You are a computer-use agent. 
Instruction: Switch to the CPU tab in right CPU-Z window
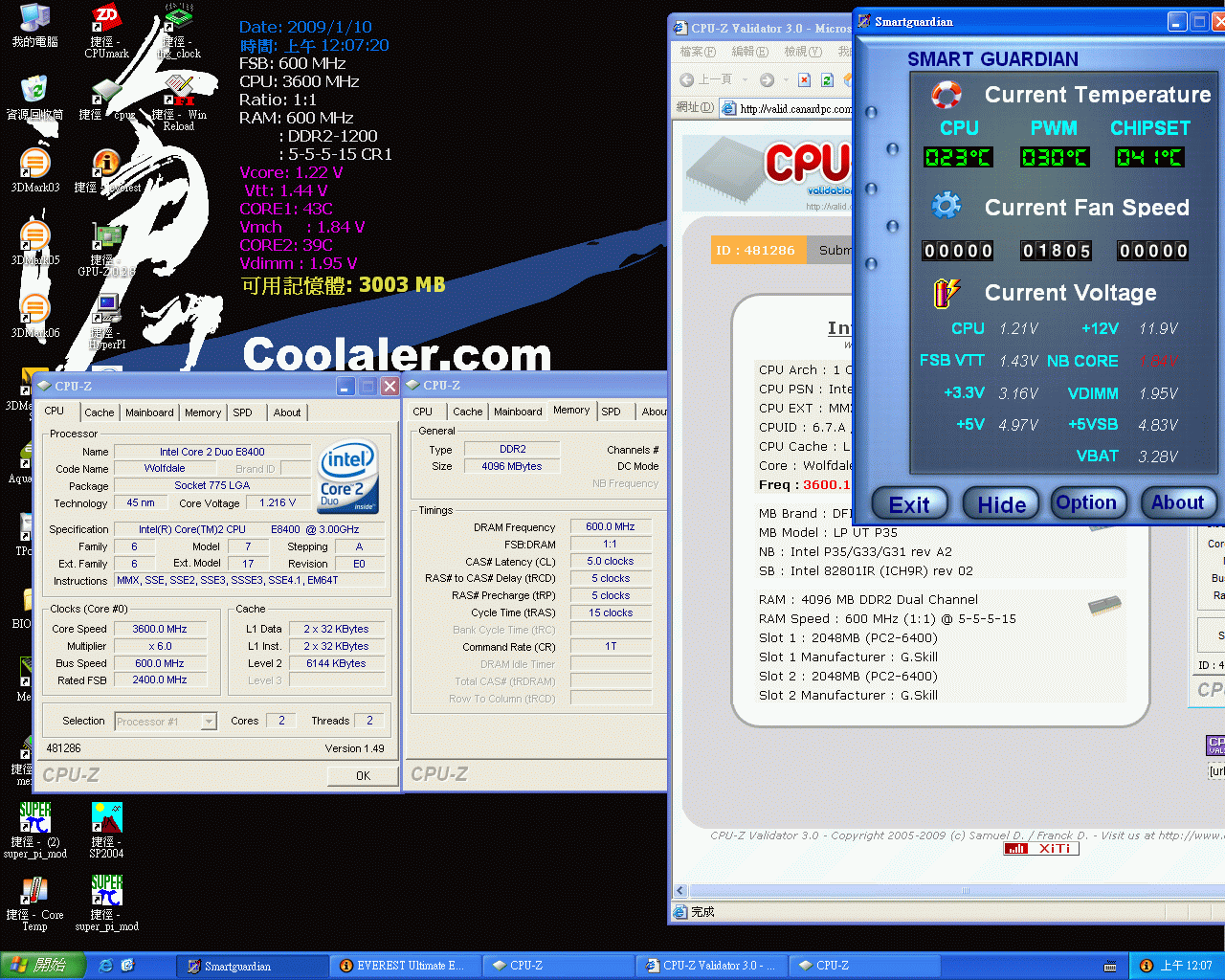point(422,412)
